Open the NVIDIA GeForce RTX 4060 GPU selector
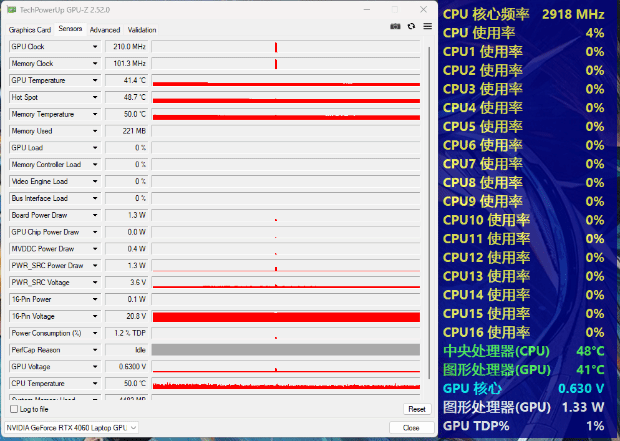This screenshot has width=620, height=441. coord(71,428)
